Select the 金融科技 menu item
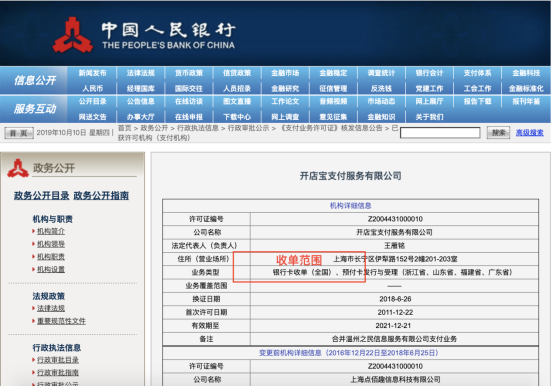 tap(526, 73)
